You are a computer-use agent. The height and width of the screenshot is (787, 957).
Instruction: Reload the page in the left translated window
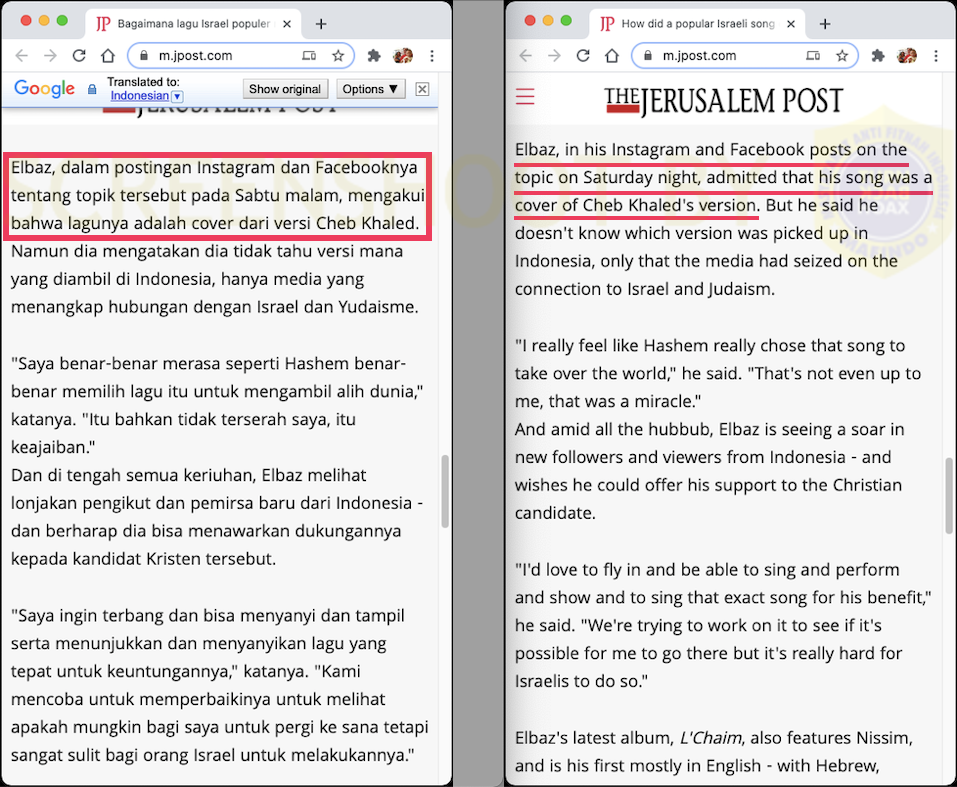79,56
